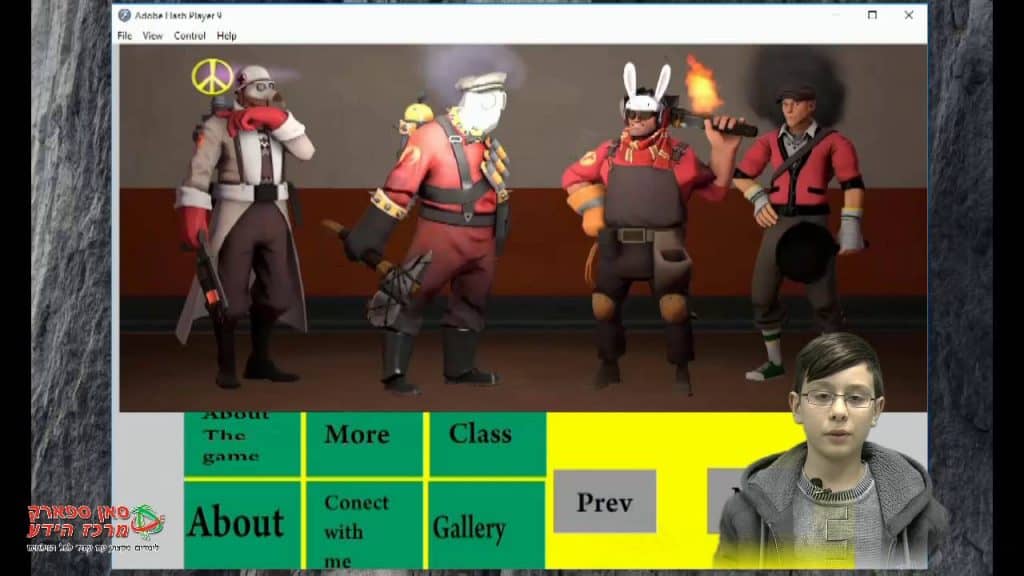Click the large About button

click(242, 525)
